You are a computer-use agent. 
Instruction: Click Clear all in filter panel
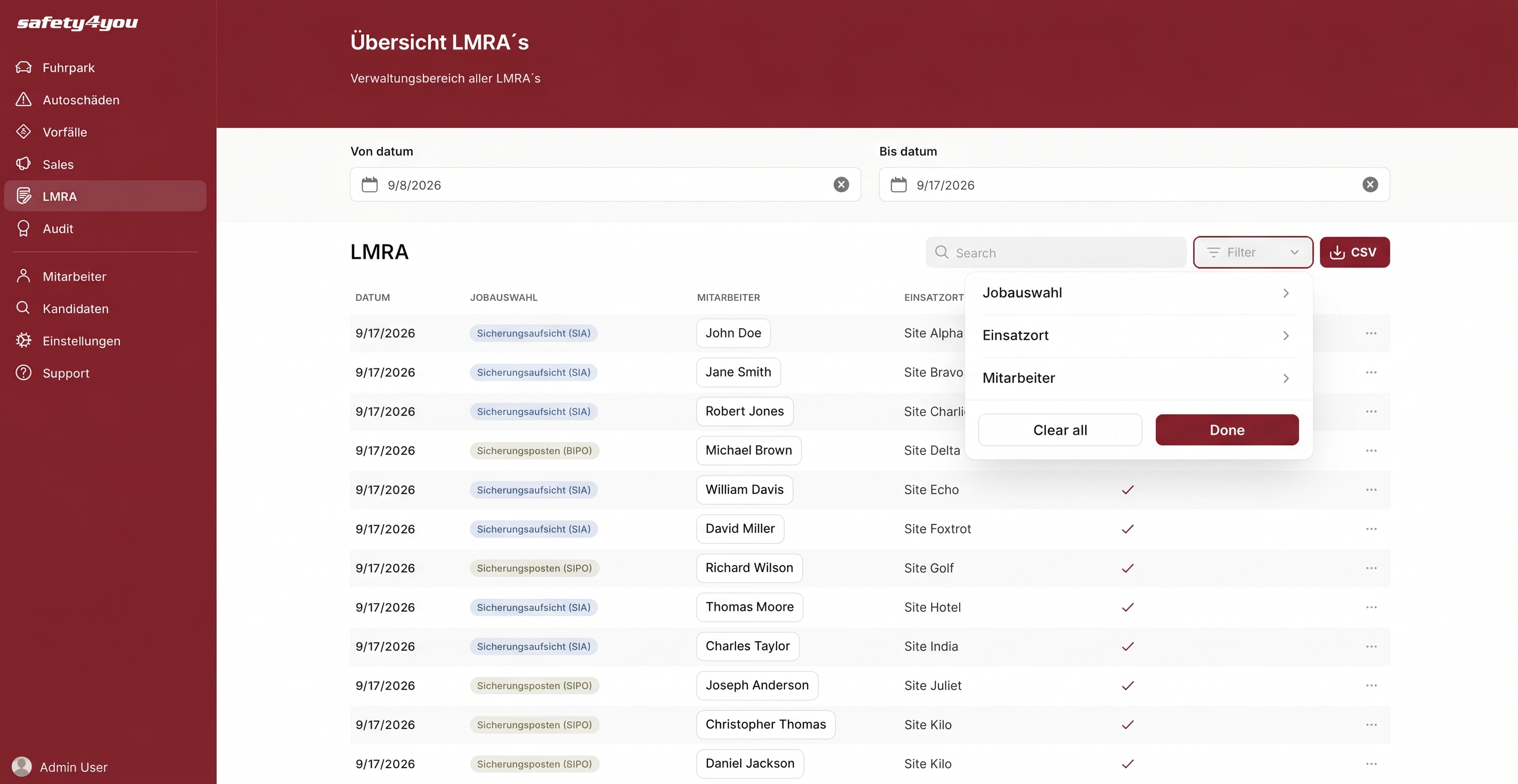point(1059,430)
